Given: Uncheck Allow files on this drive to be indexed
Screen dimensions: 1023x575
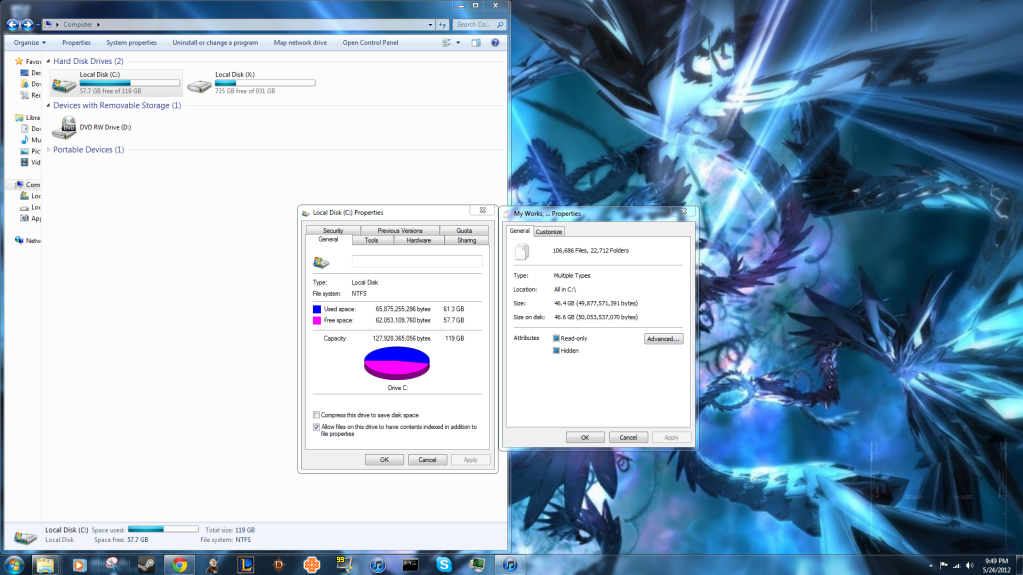Looking at the screenshot, I should point(316,427).
